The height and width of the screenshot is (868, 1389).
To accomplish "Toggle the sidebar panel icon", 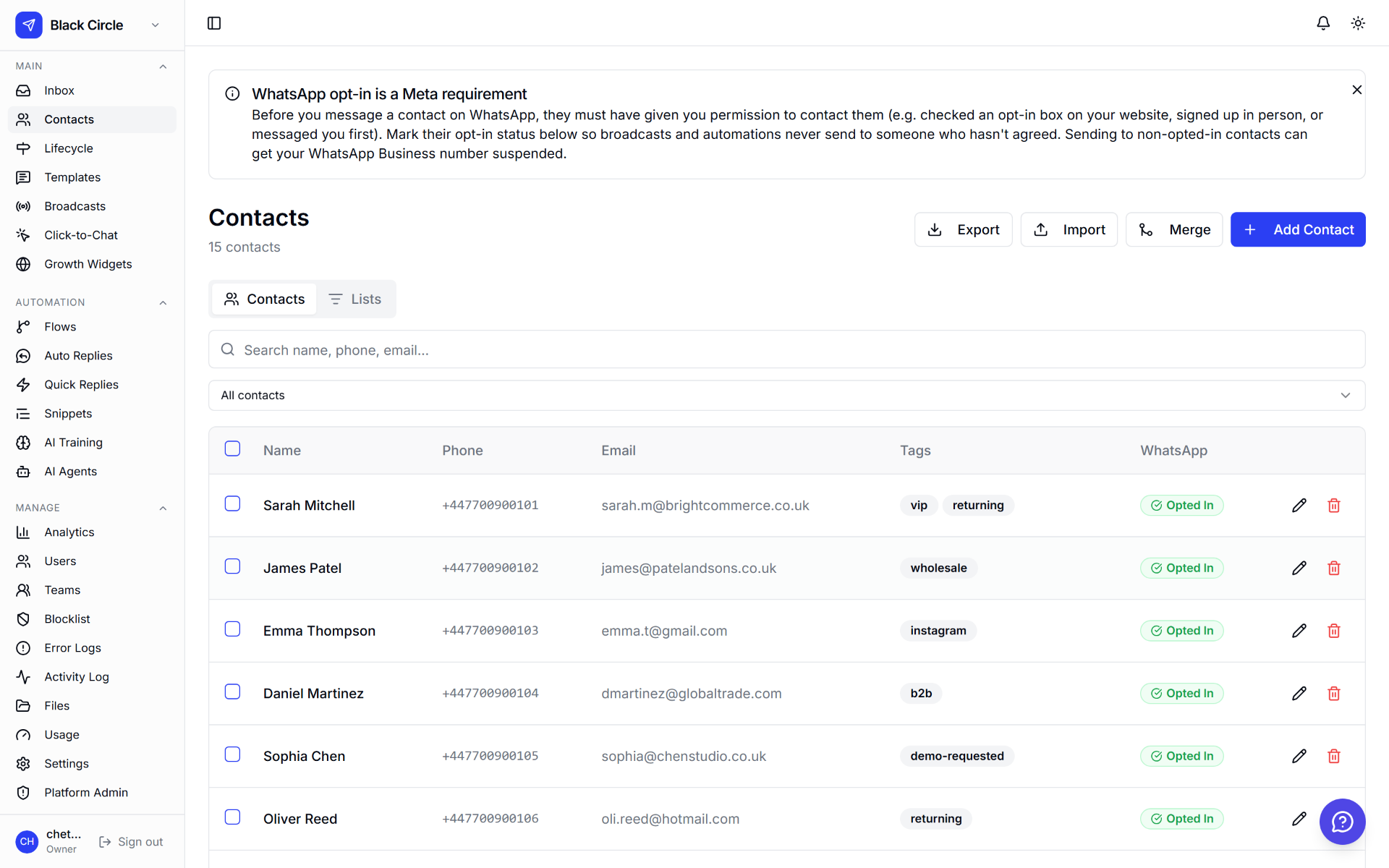I will (214, 23).
